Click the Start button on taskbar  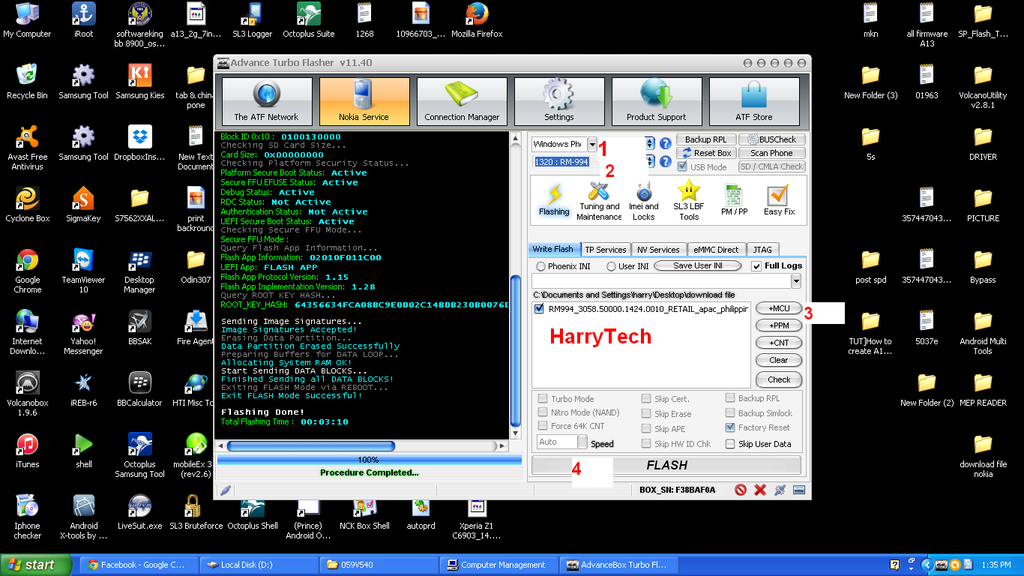36,565
